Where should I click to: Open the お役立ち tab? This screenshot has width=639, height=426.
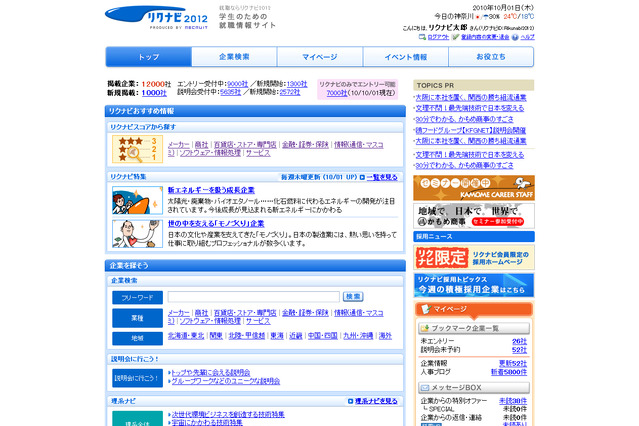click(491, 57)
